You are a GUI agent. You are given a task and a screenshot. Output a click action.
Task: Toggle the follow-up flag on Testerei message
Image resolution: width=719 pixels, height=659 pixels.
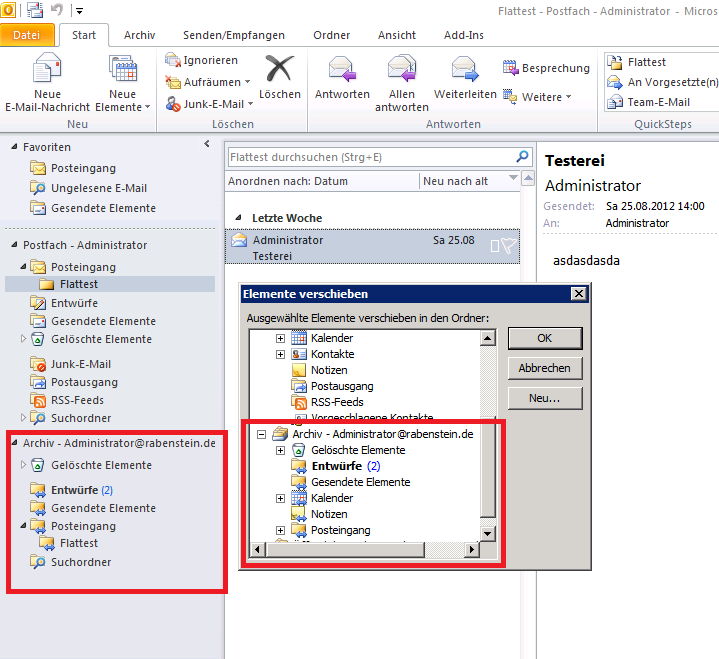(508, 246)
